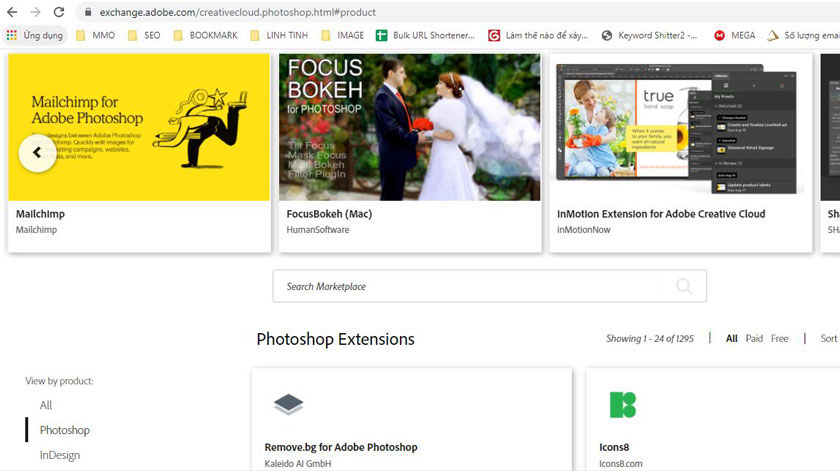
Task: Select InDesign in product list
Action: click(x=60, y=455)
